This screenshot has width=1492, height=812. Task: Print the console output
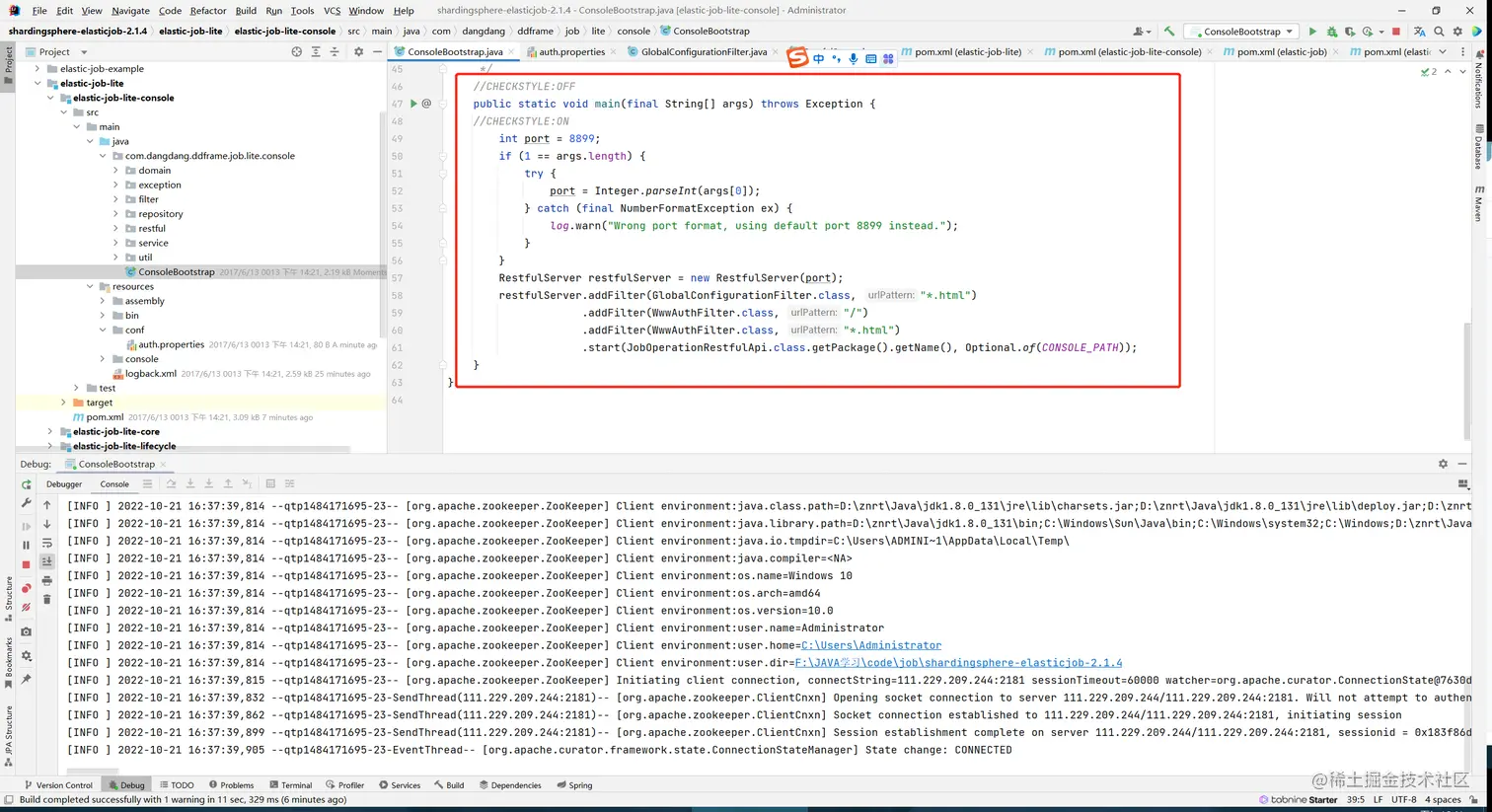[46, 581]
